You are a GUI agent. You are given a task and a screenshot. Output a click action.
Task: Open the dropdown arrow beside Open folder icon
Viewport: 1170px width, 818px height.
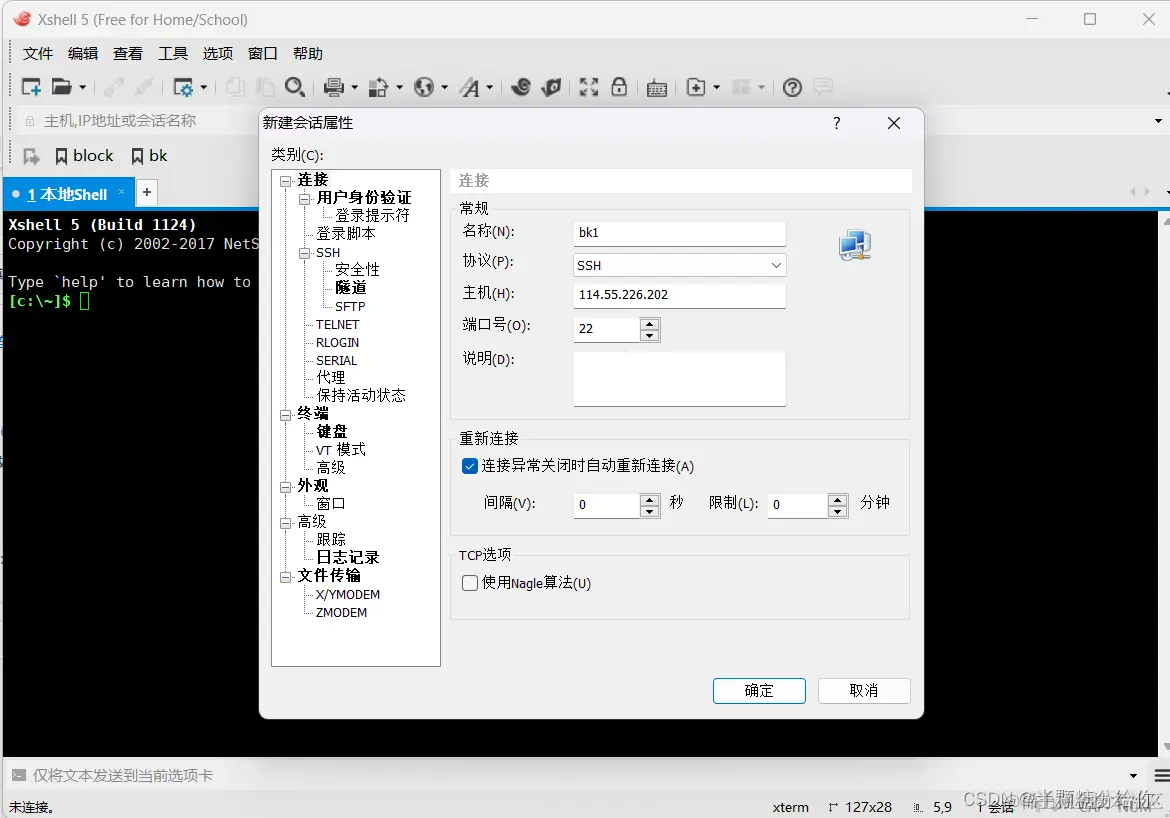(82, 87)
